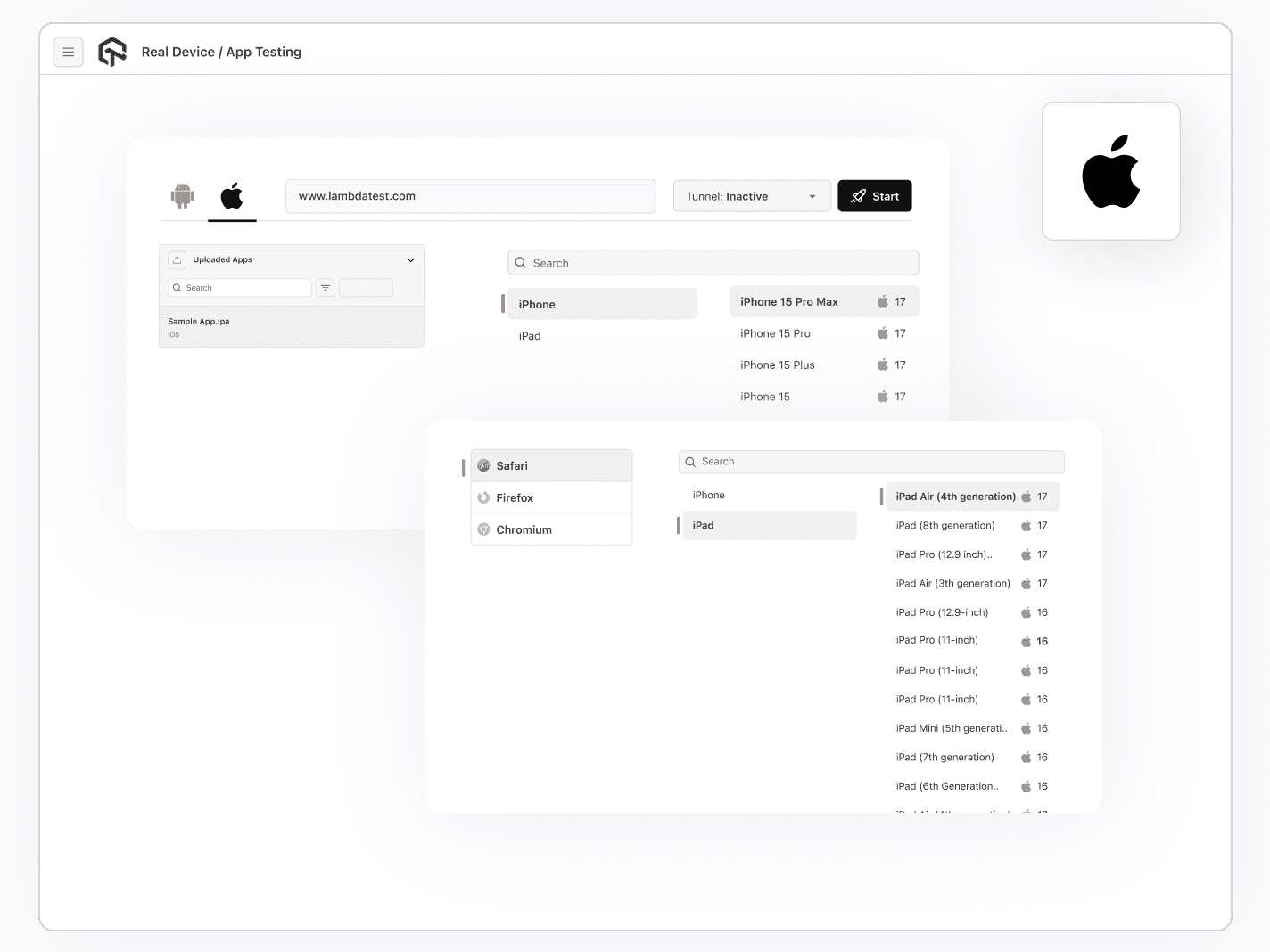Click the Start button
The height and width of the screenshot is (952, 1270).
point(874,196)
